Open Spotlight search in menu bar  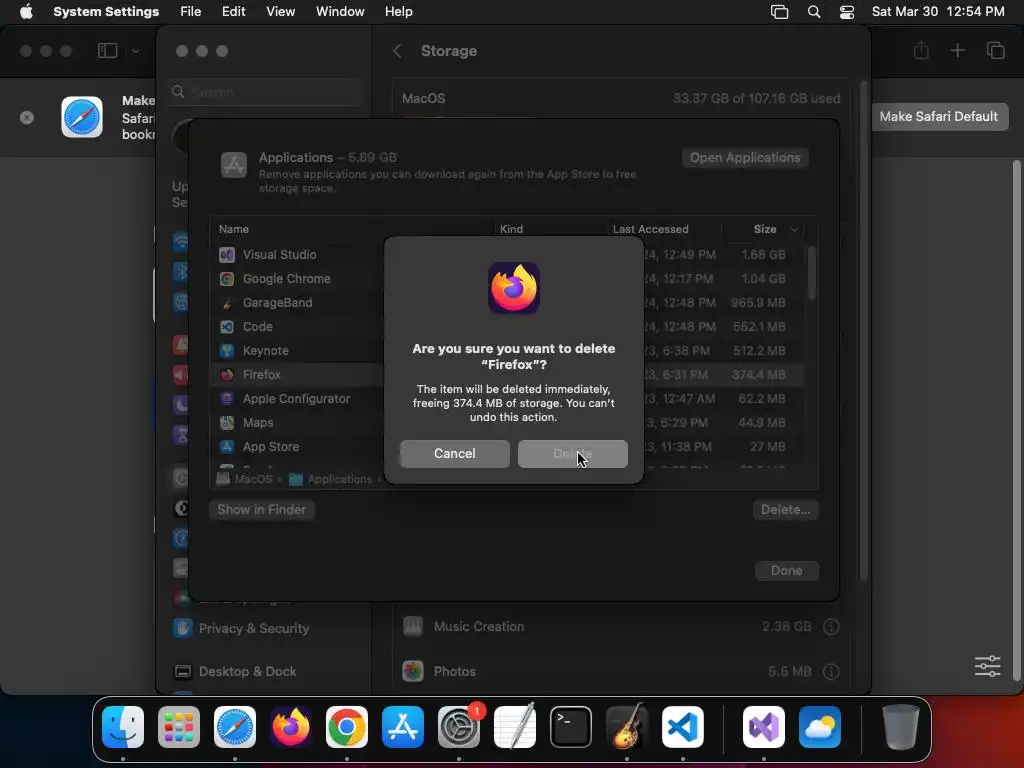pos(814,12)
